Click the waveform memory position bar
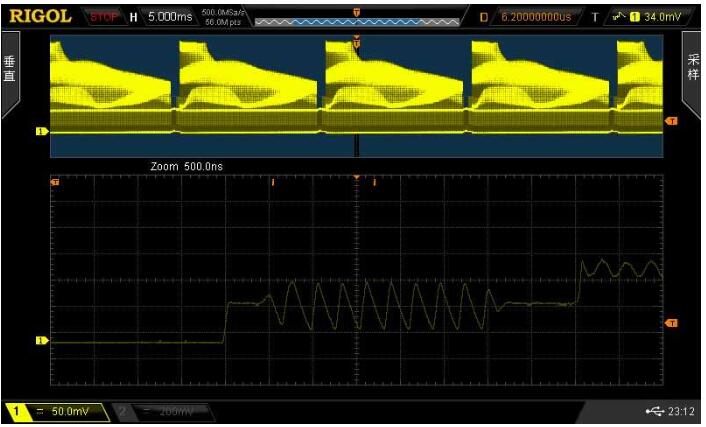The width and height of the screenshot is (706, 427). [x=355, y=20]
